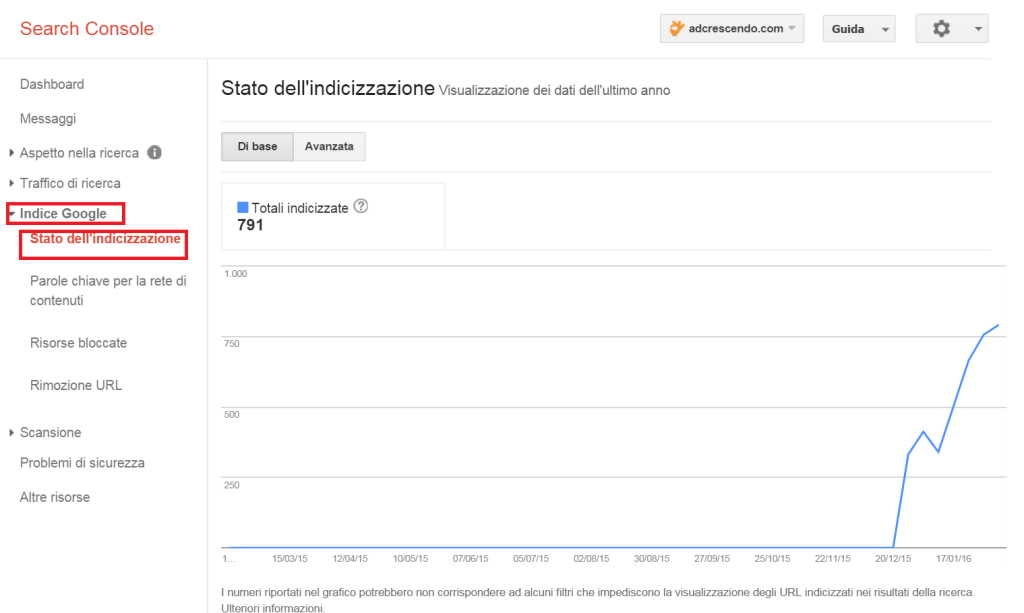Switch to the Avanzata tab
This screenshot has width=1024, height=613.
coord(329,146)
